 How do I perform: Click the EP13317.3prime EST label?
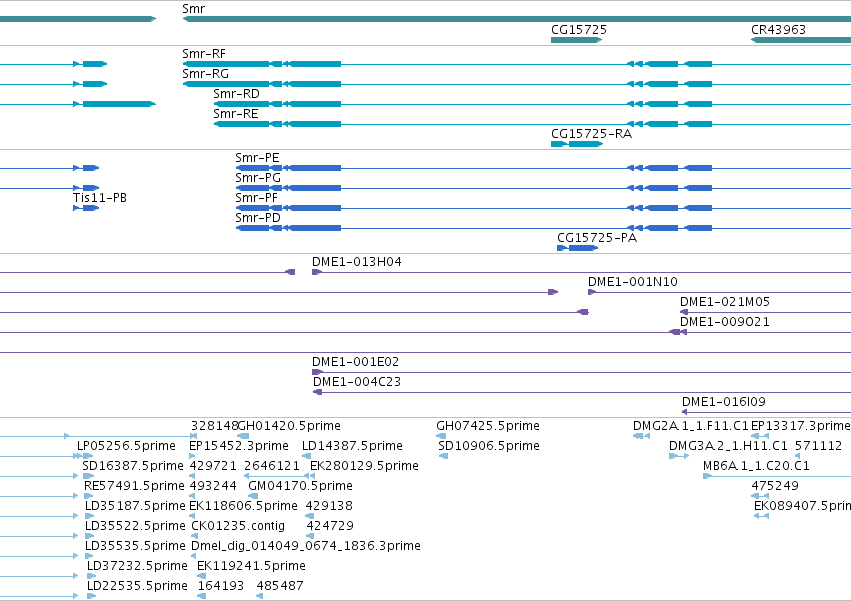coord(801,426)
